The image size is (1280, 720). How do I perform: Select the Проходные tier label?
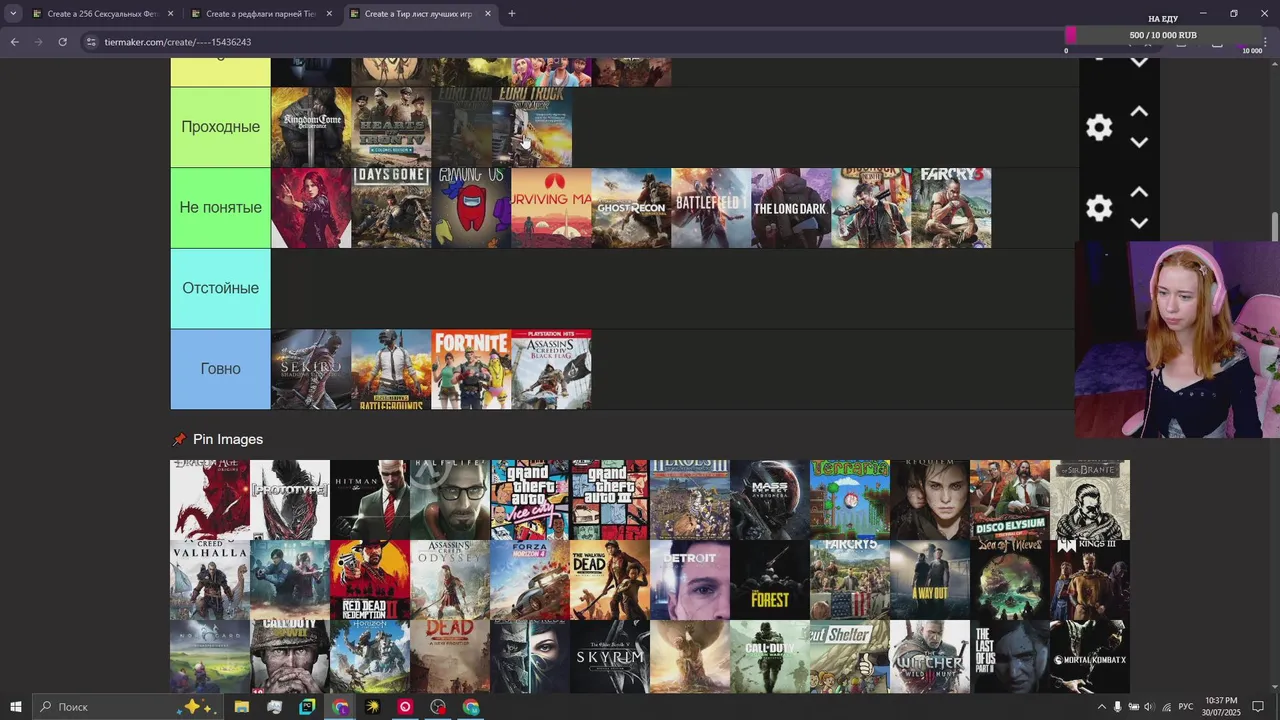pos(220,127)
